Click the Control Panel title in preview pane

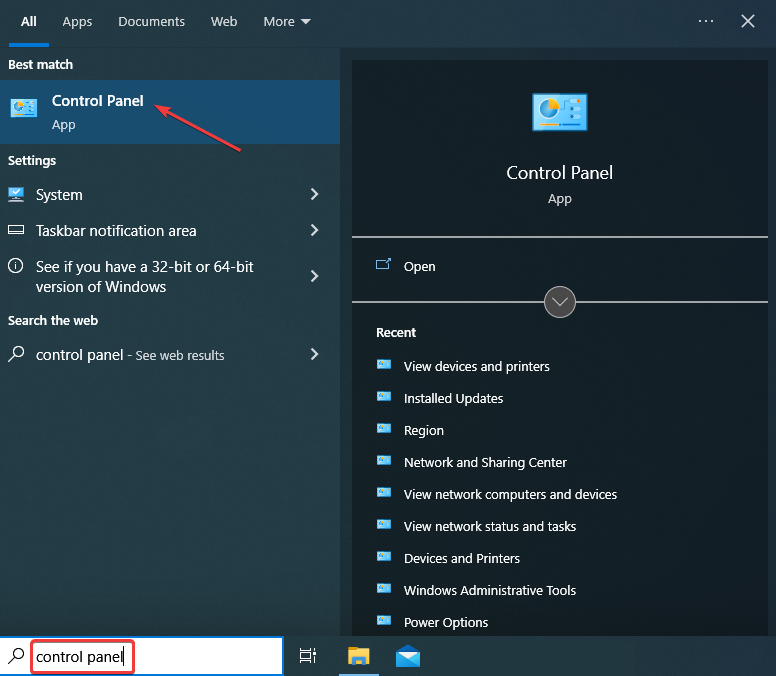559,173
